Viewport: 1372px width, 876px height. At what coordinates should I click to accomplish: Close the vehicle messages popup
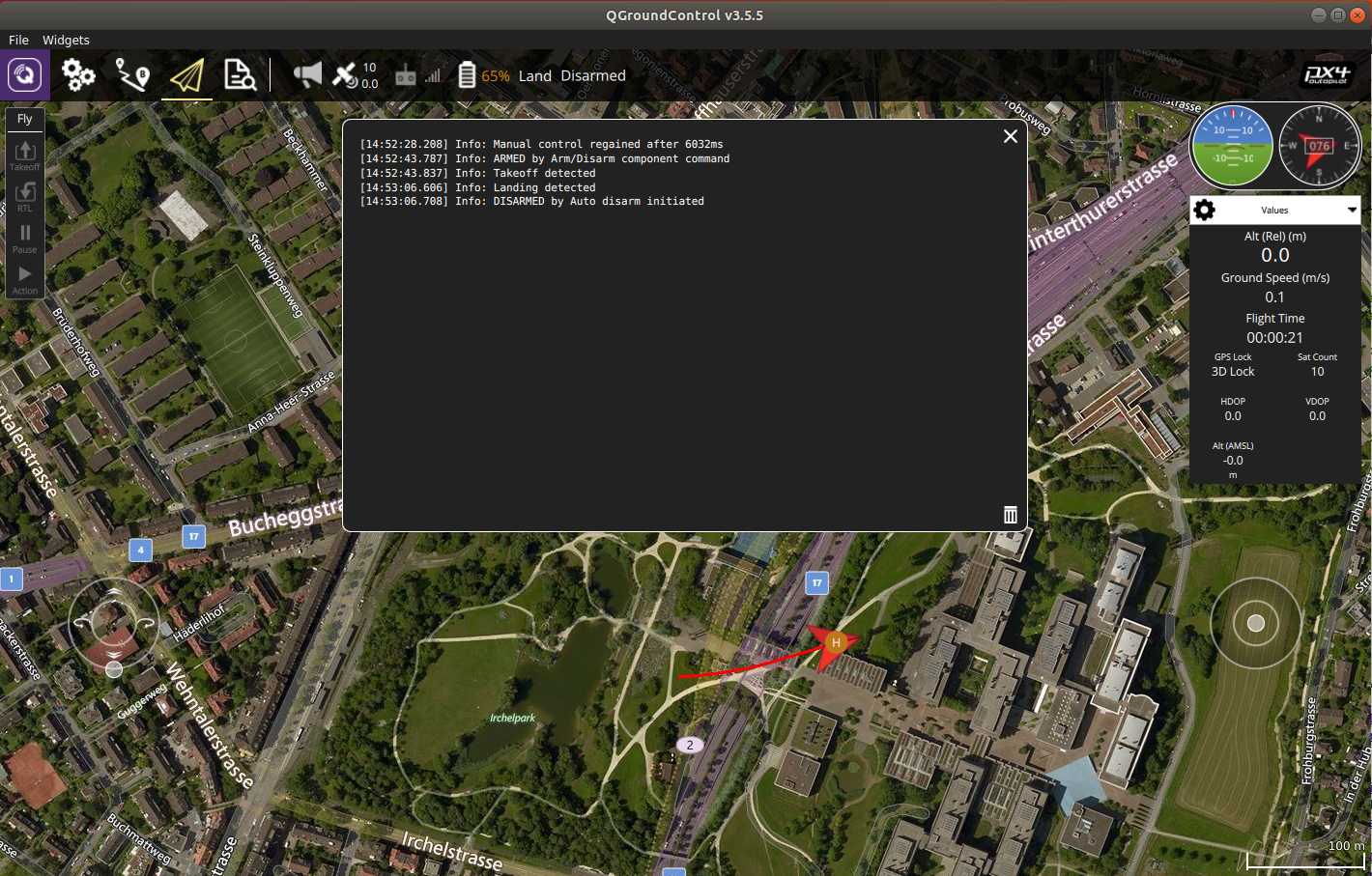(x=1011, y=136)
